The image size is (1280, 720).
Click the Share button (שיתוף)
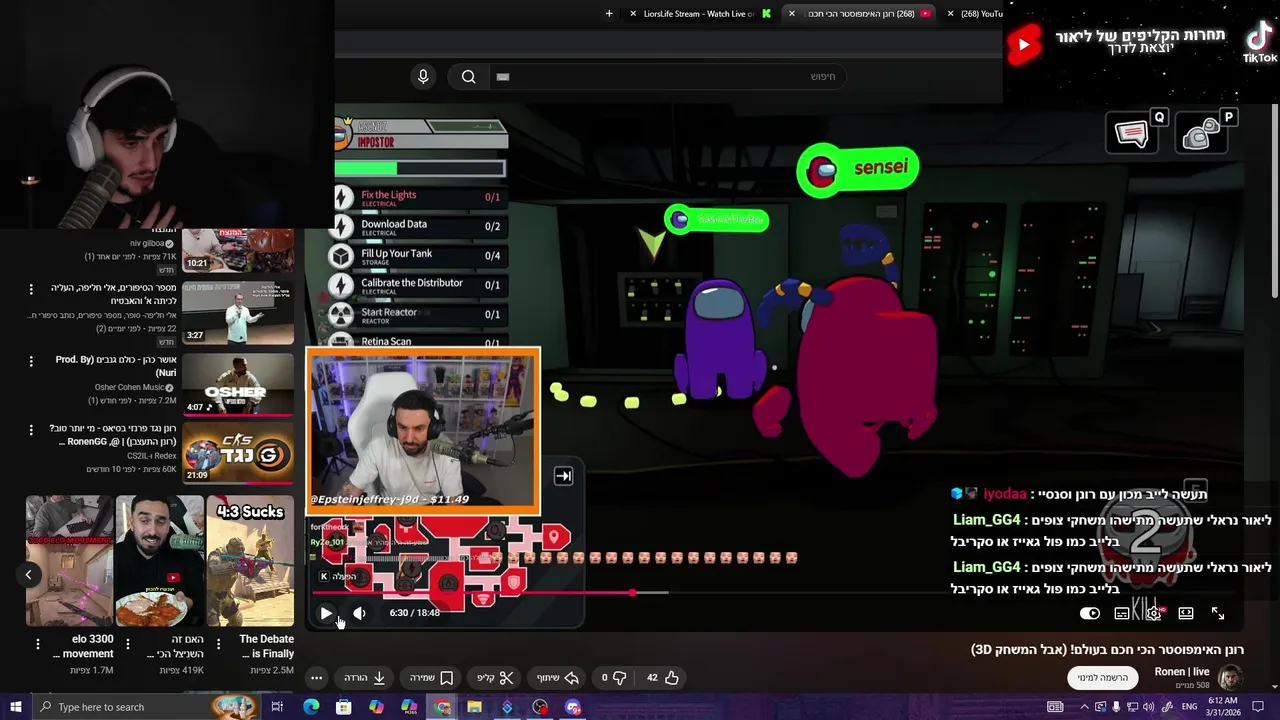(x=558, y=677)
